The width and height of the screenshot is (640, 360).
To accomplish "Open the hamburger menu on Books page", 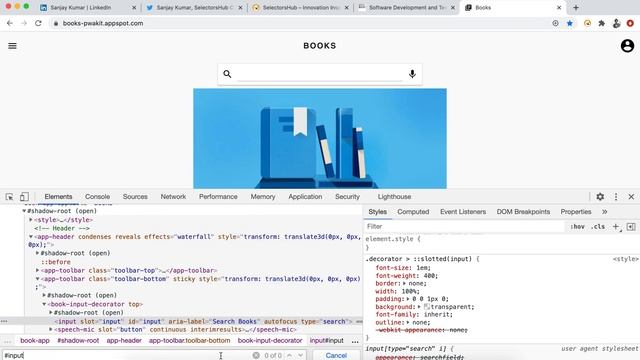I will pos(13,46).
